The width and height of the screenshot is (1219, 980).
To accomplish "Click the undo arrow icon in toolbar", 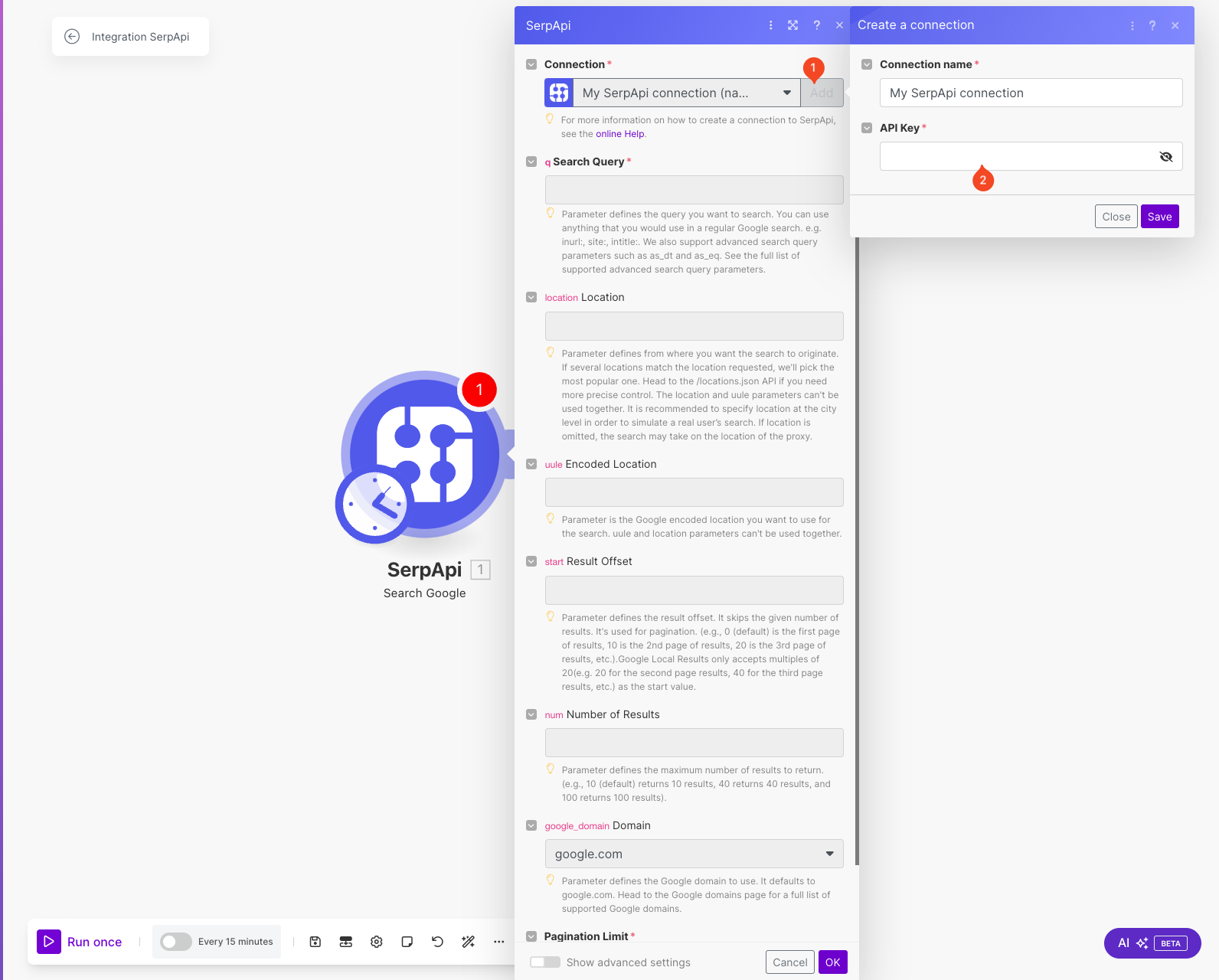I will (x=438, y=942).
